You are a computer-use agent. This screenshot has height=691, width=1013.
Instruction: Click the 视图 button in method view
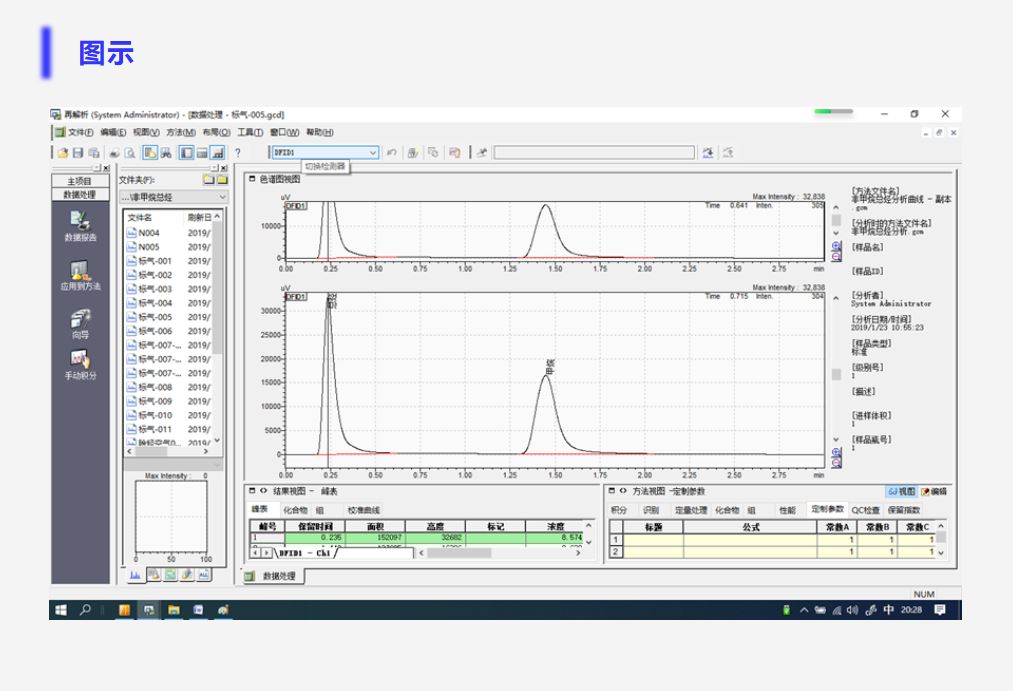tap(901, 491)
